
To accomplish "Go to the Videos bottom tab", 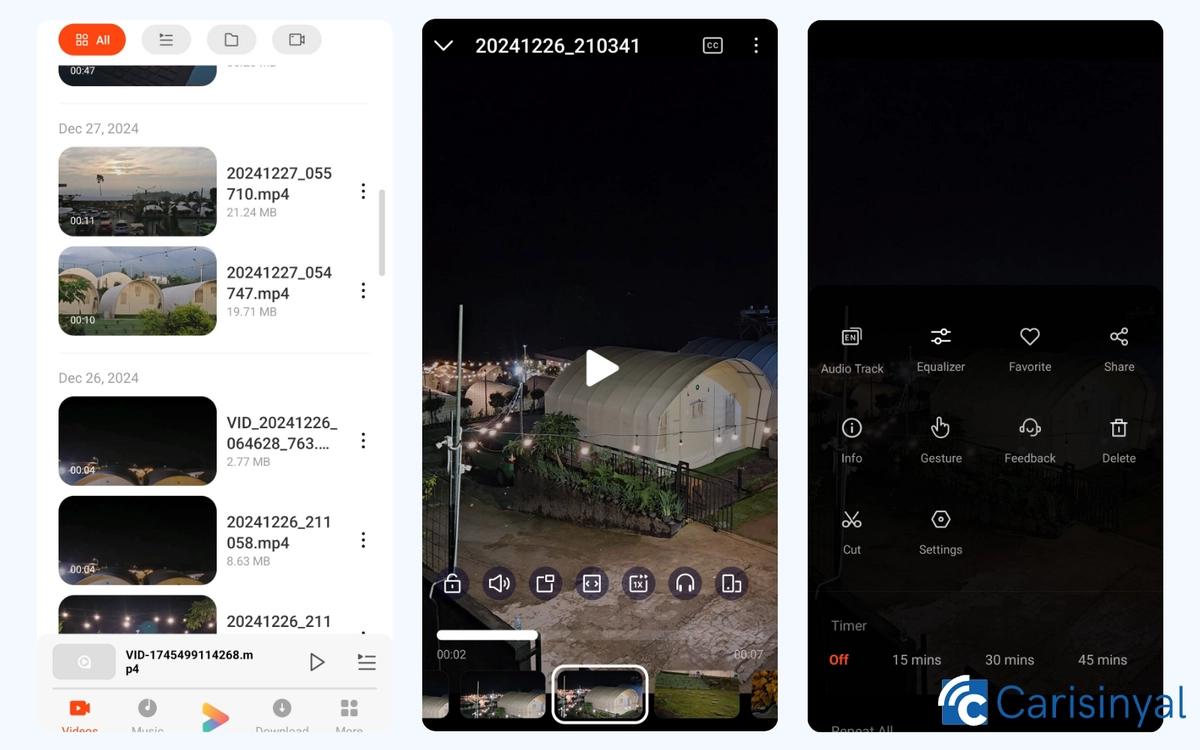I will point(80,716).
